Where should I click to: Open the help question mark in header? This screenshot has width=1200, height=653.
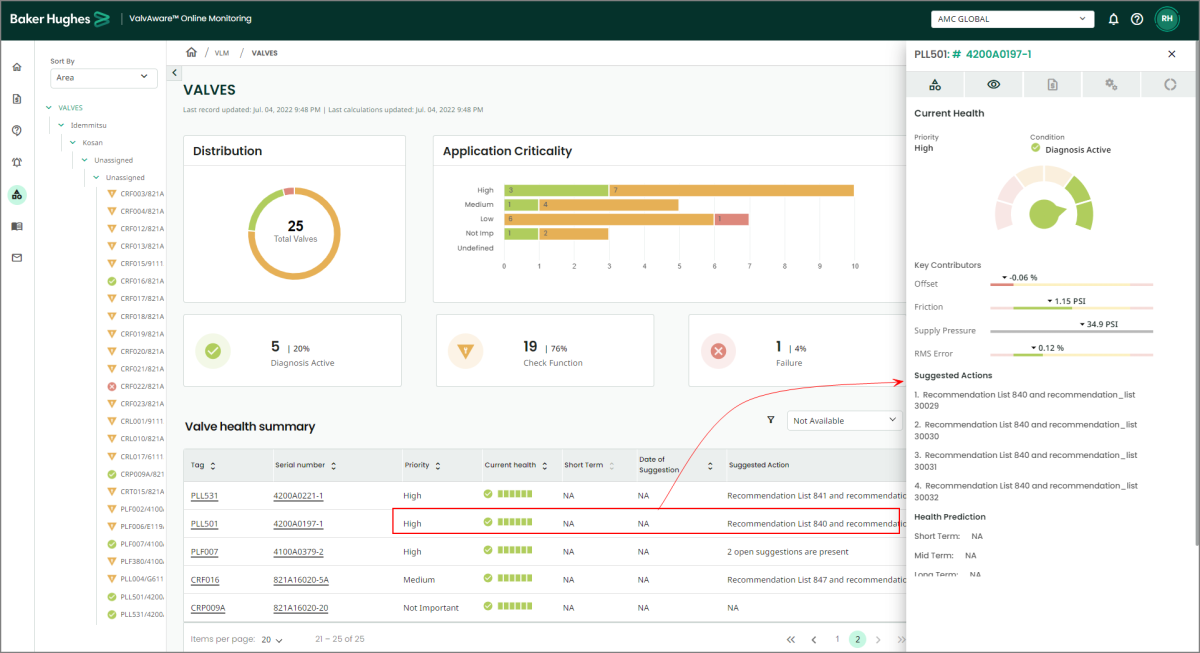1137,19
